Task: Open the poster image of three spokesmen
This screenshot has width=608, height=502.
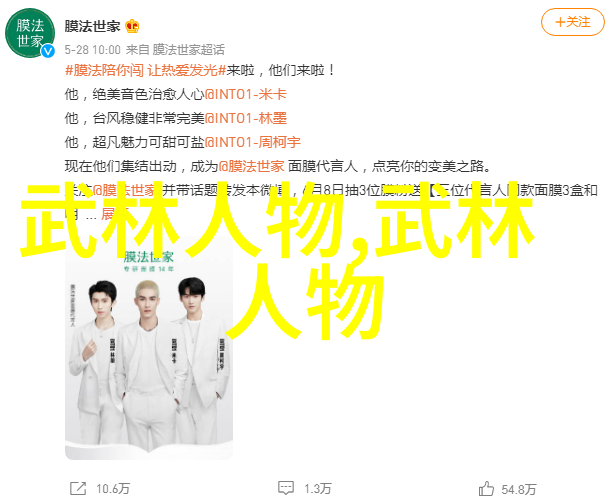Action: pos(149,348)
